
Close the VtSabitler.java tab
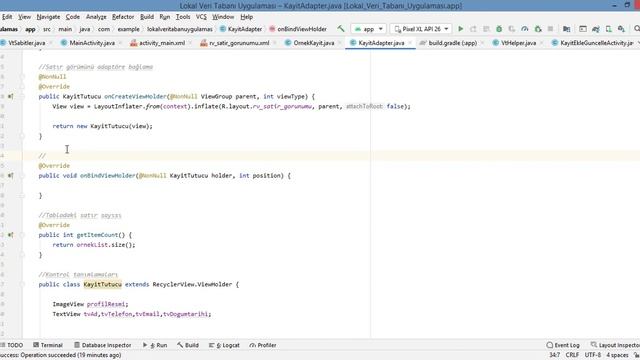pos(51,43)
